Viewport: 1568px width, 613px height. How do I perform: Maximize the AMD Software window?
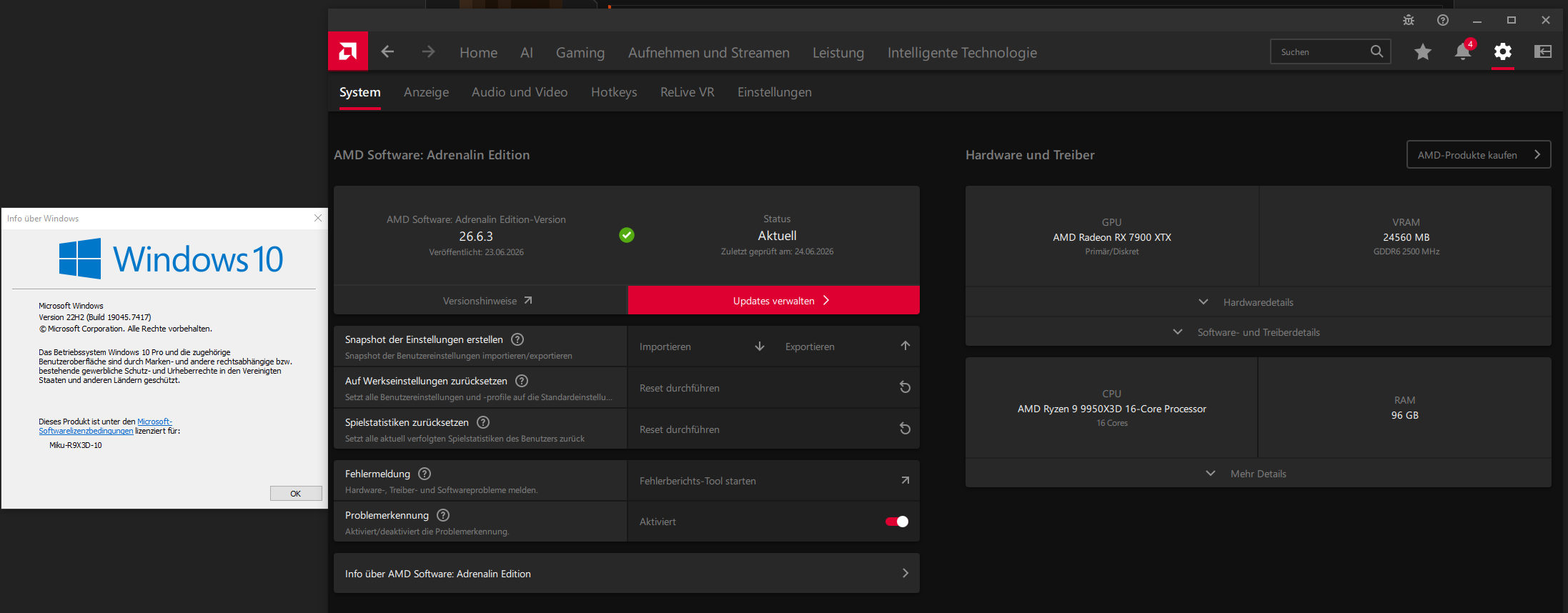[x=1512, y=20]
